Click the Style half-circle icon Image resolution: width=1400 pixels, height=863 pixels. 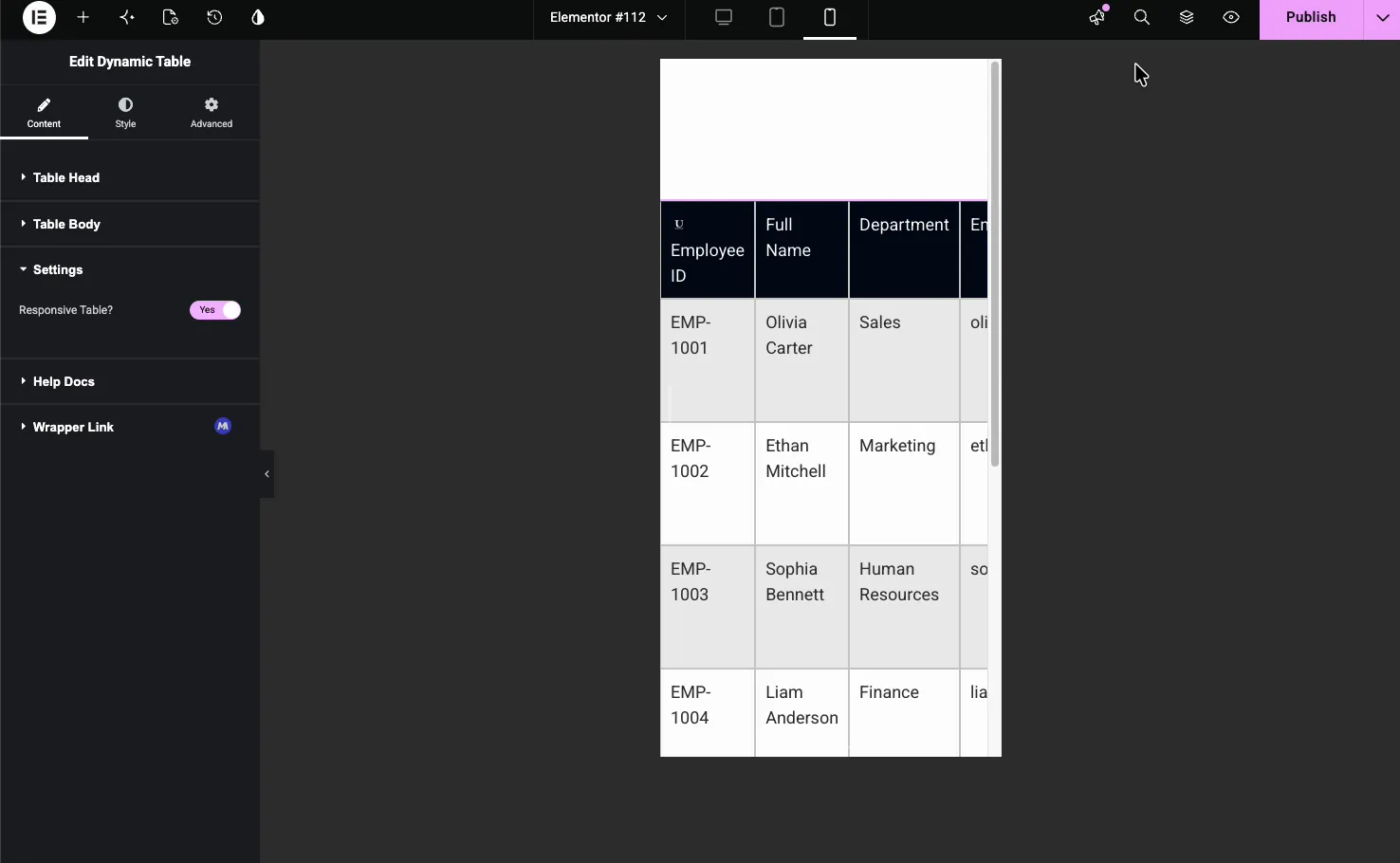(125, 104)
